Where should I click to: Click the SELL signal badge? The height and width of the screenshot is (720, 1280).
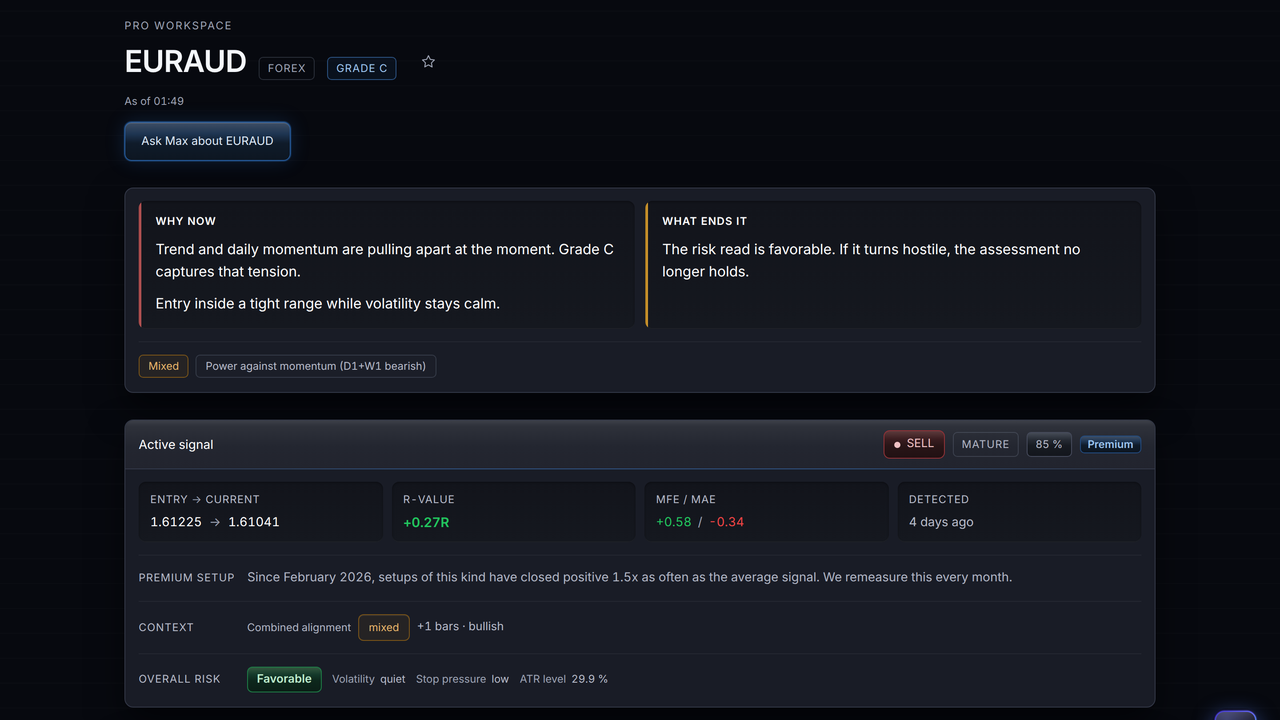point(914,444)
